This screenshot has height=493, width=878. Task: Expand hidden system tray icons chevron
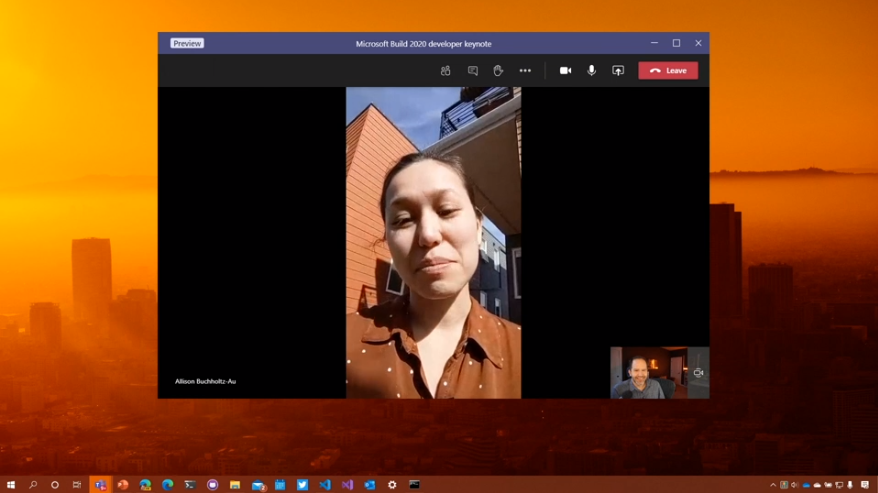[x=773, y=485]
